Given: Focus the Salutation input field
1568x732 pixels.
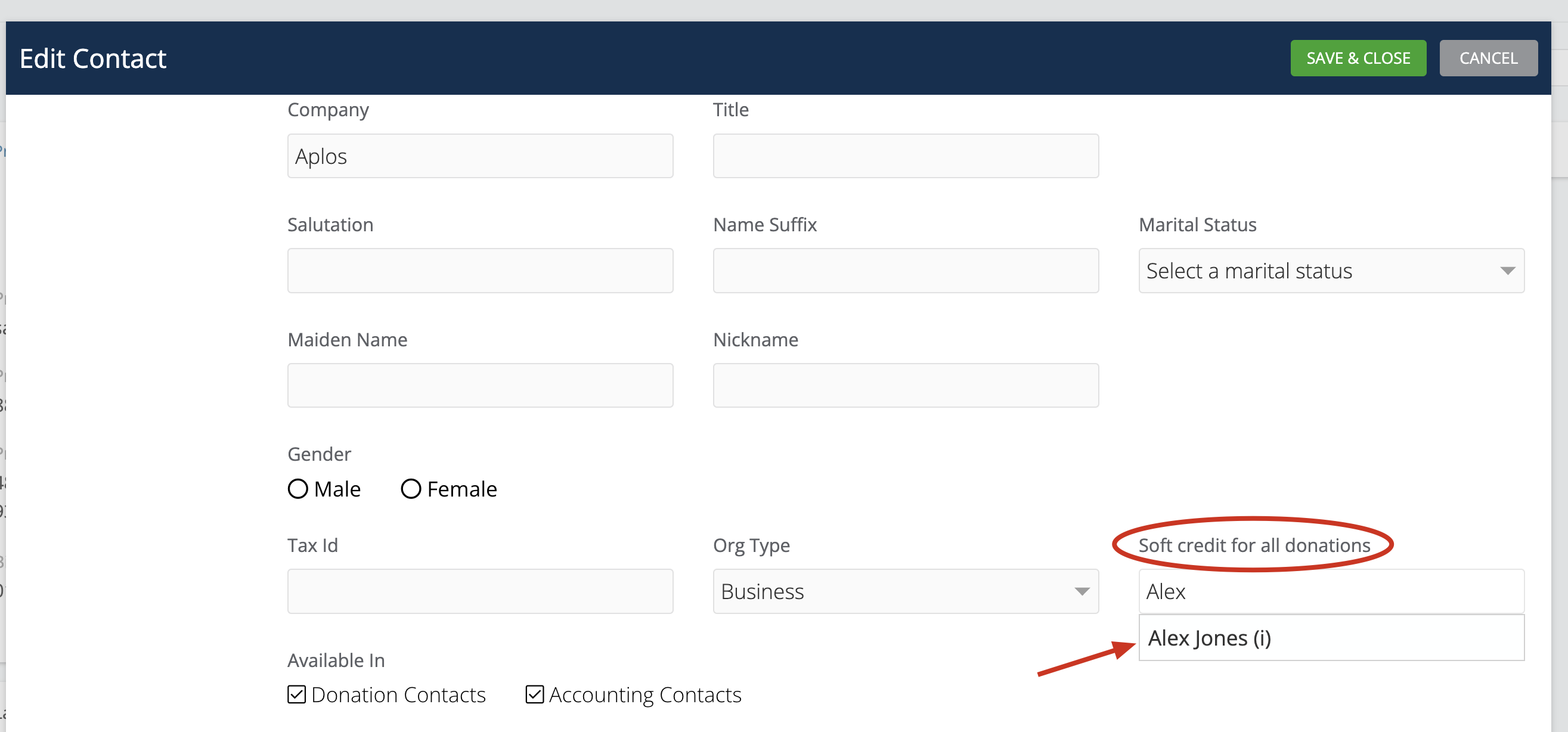Looking at the screenshot, I should 481,271.
